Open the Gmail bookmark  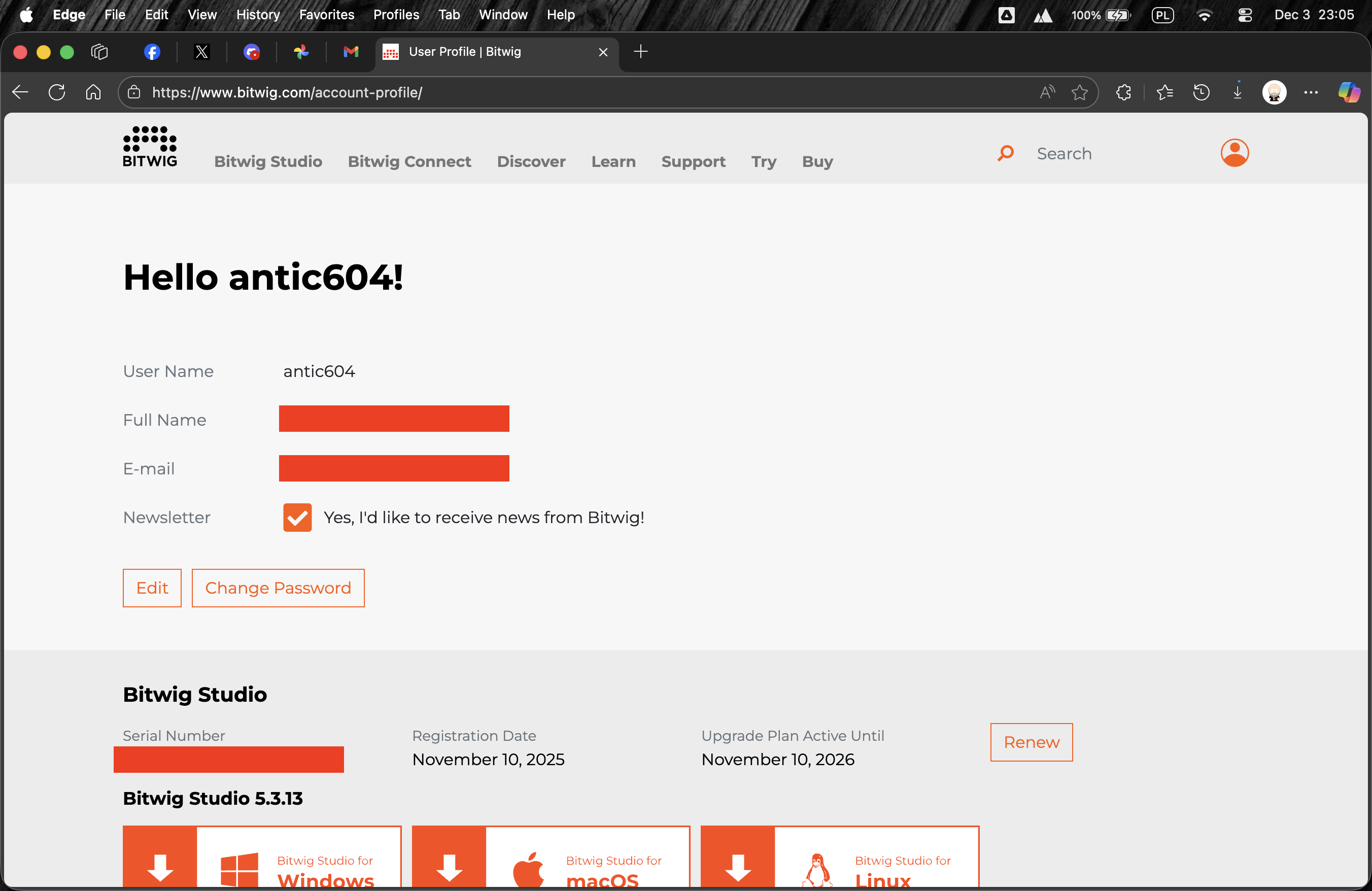pos(351,52)
